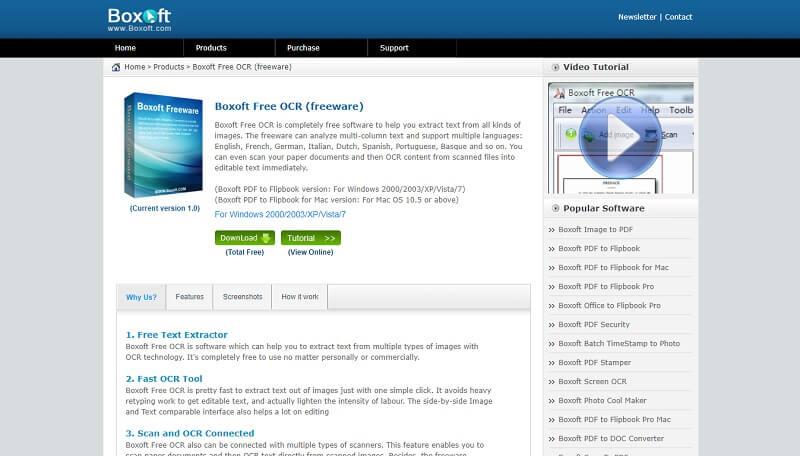
Task: Click the 1. Free Text Extractor heading
Action: click(177, 335)
